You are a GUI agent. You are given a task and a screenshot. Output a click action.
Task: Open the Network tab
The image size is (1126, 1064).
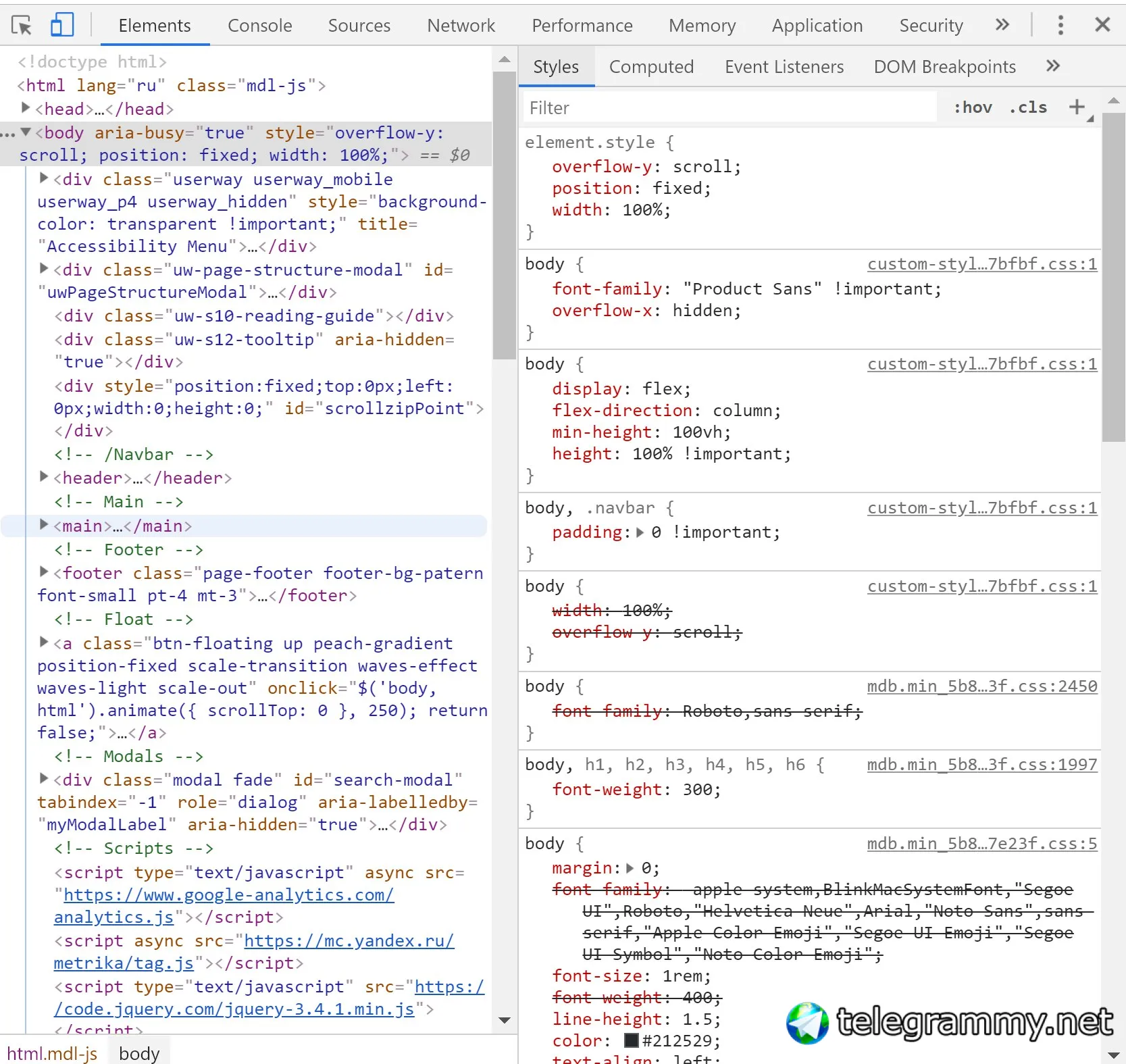461,26
